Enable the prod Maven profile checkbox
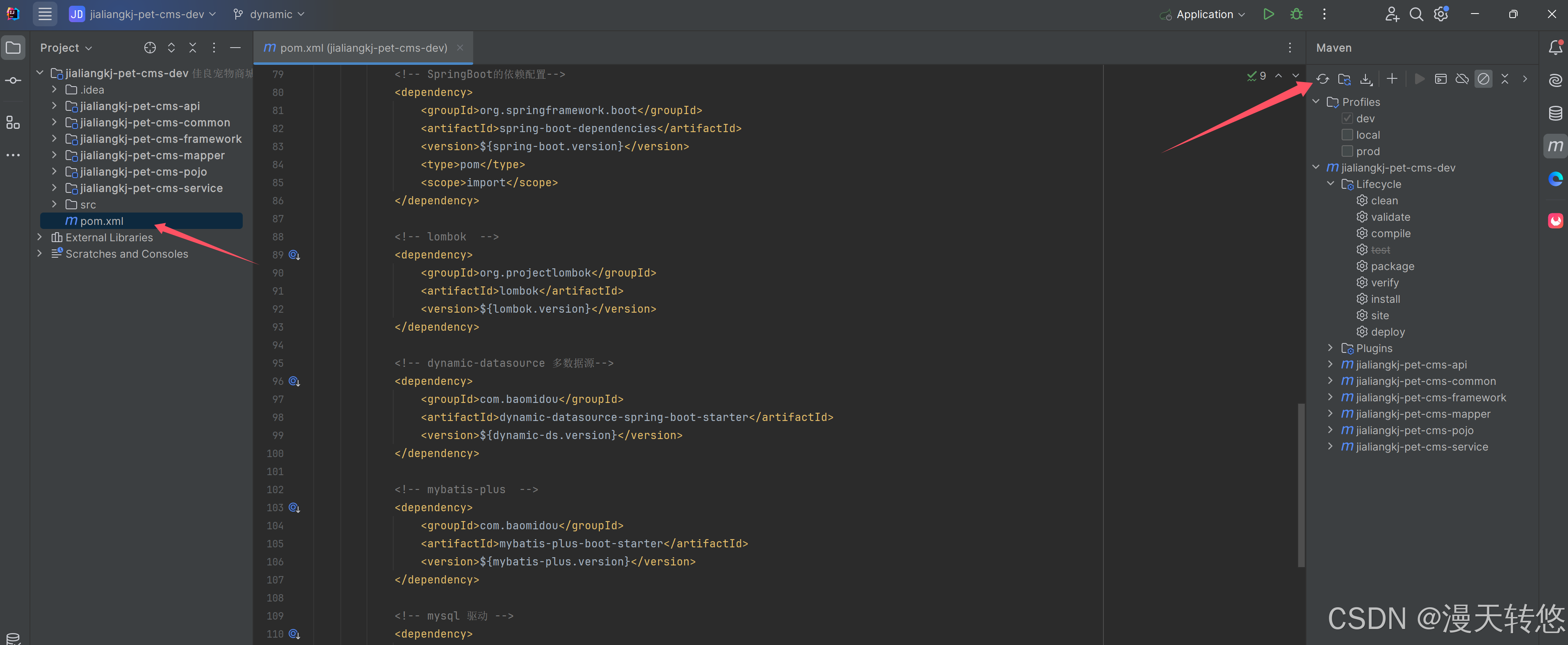The image size is (1568, 645). (1347, 151)
